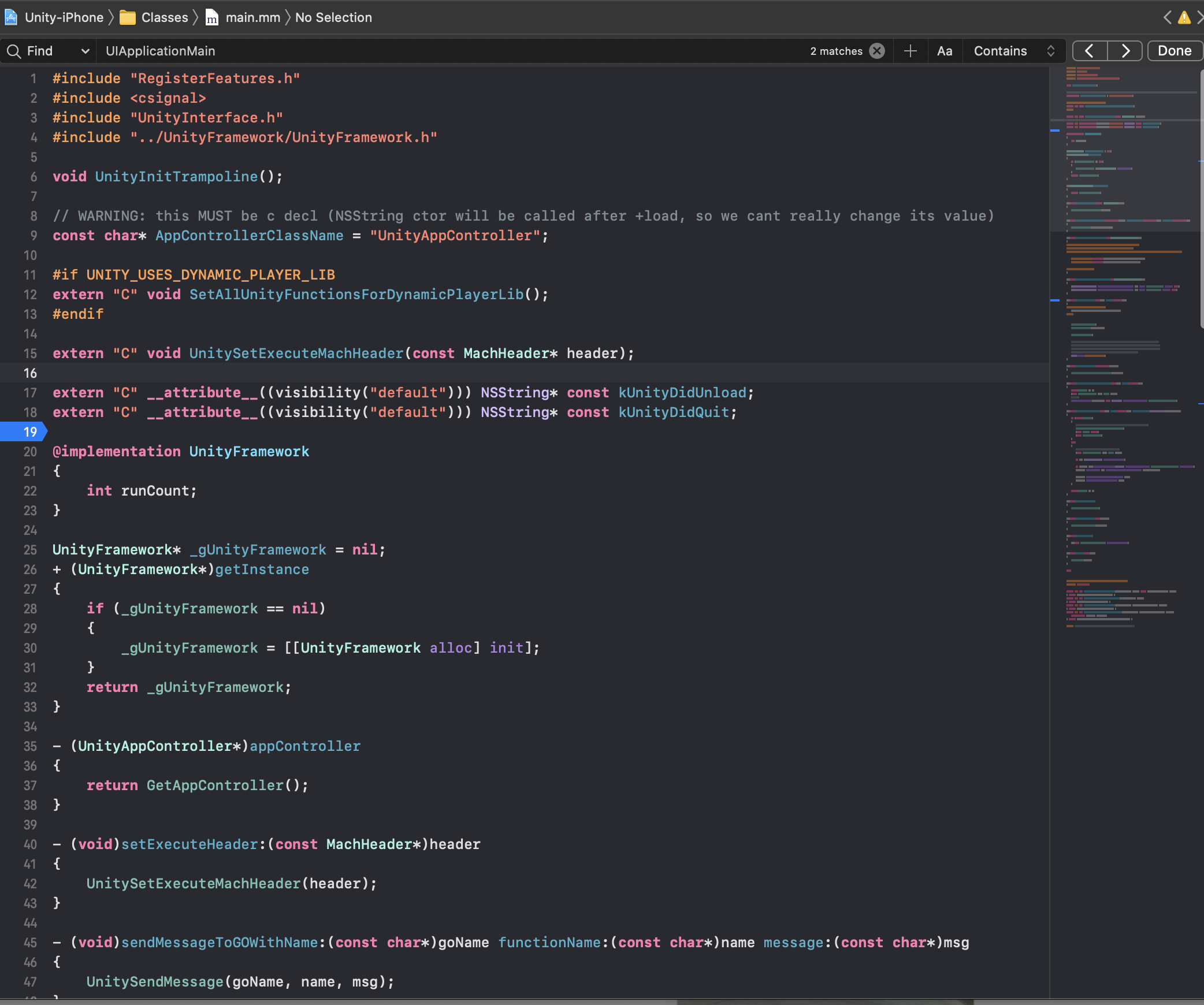Click "kUnityDidQuit" on line 18
This screenshot has width=1204, height=1005.
674,412
